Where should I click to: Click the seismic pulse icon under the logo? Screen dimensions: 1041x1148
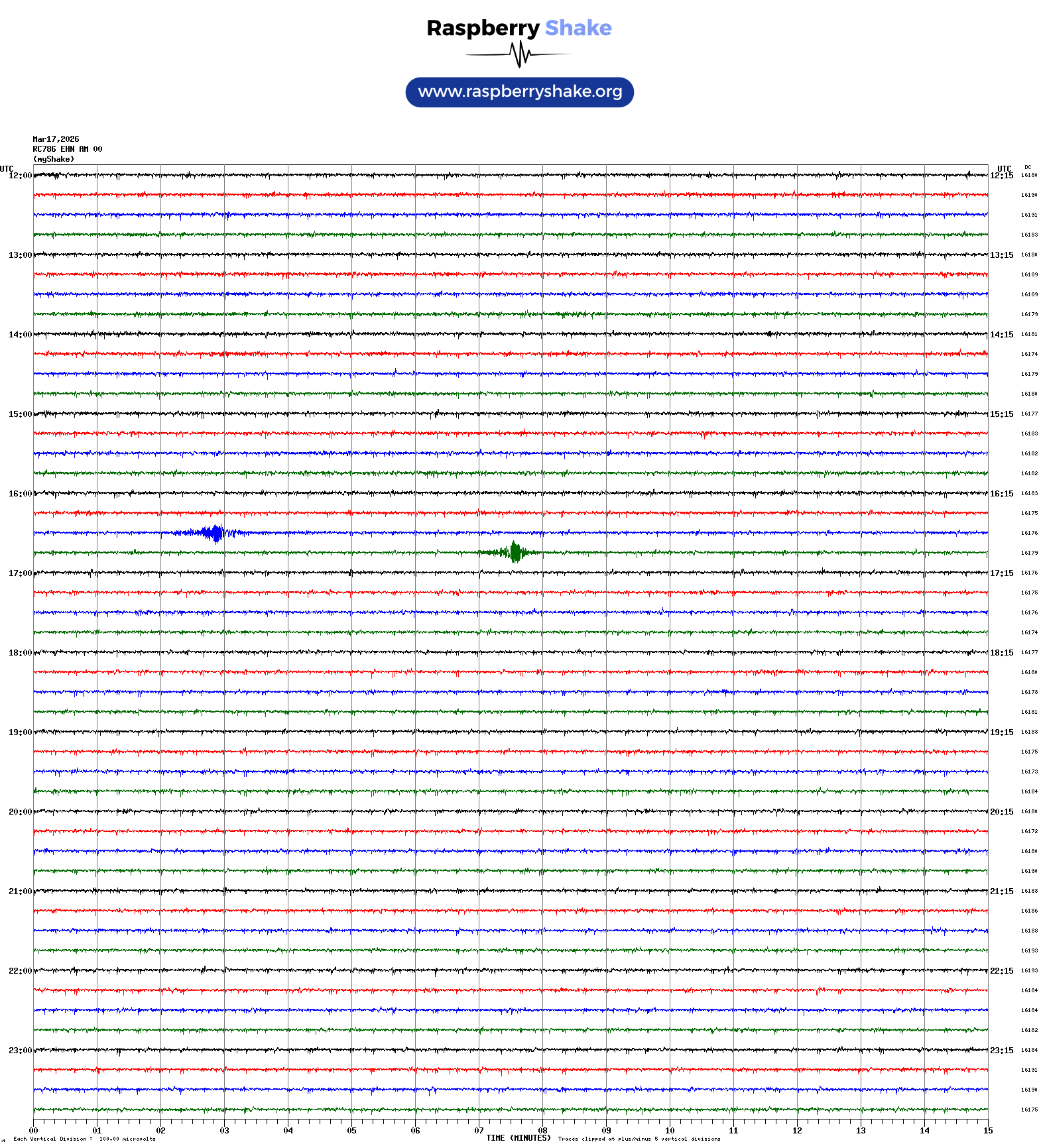tap(519, 54)
